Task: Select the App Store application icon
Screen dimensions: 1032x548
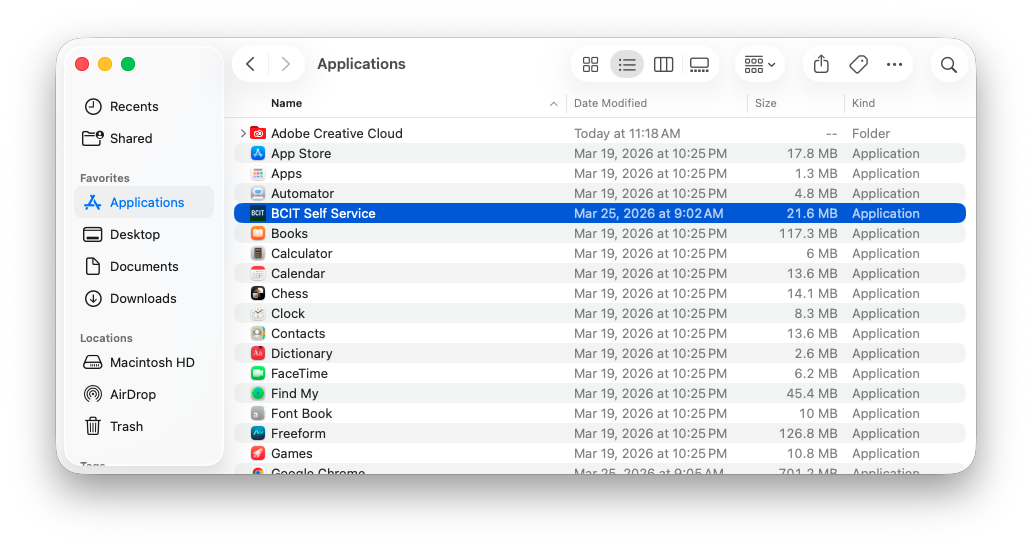Action: [x=258, y=153]
